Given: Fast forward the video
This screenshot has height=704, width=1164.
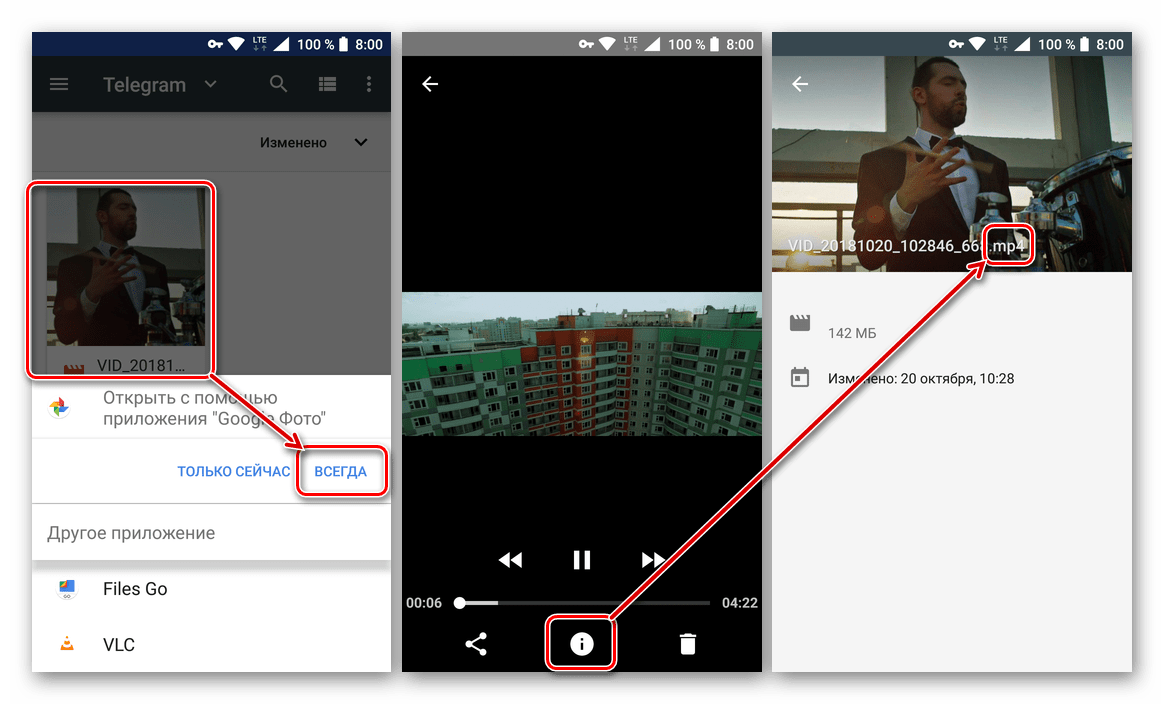Looking at the screenshot, I should [653, 560].
